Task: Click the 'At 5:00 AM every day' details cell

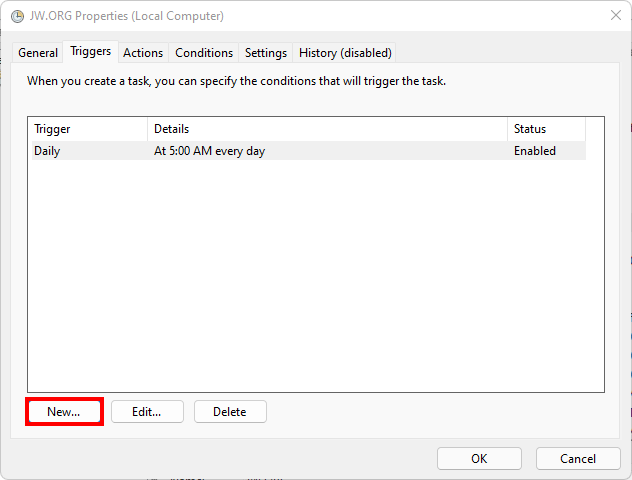Action: coord(209,151)
